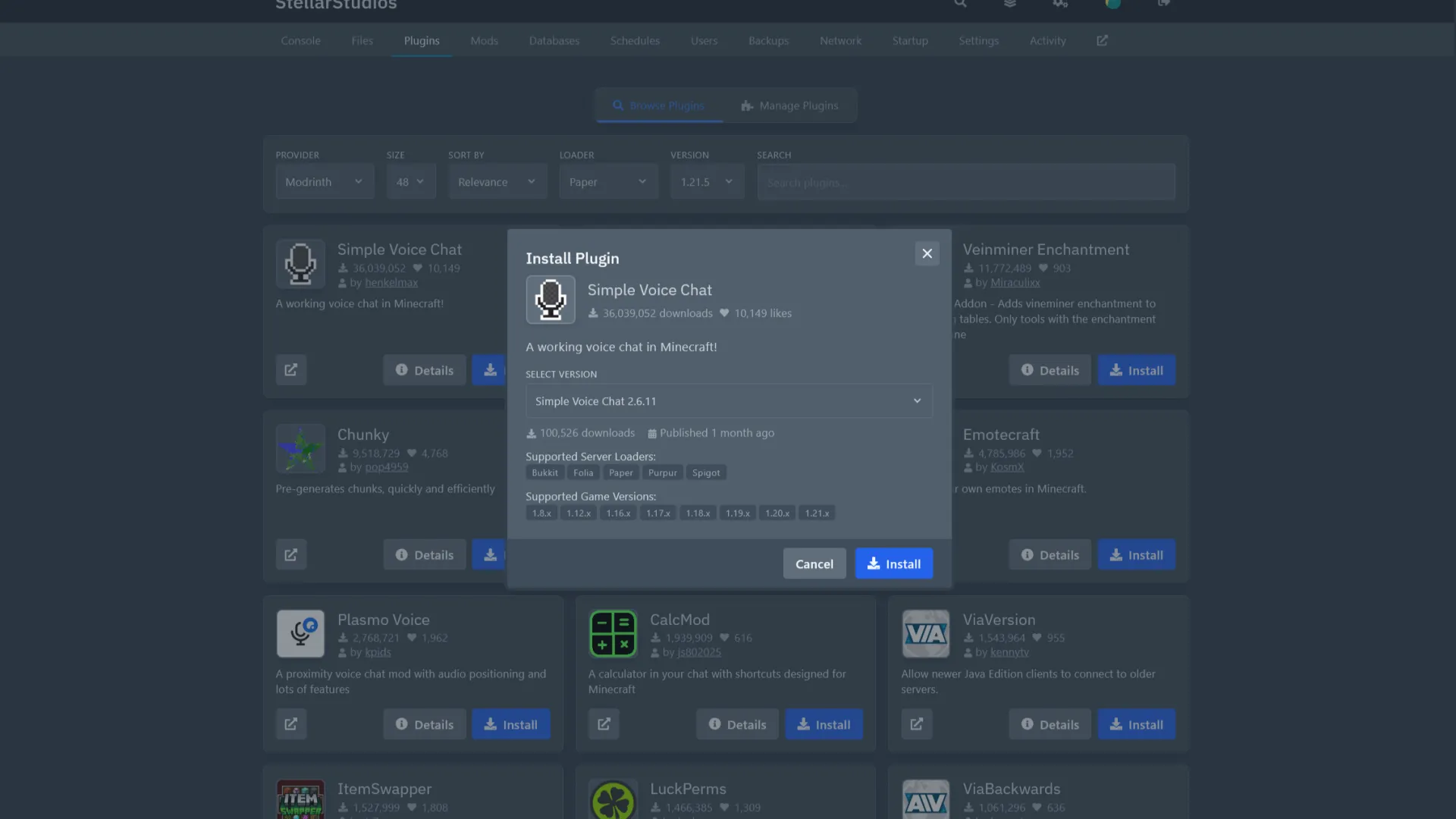Close the Install Plugin dialog

(x=927, y=253)
